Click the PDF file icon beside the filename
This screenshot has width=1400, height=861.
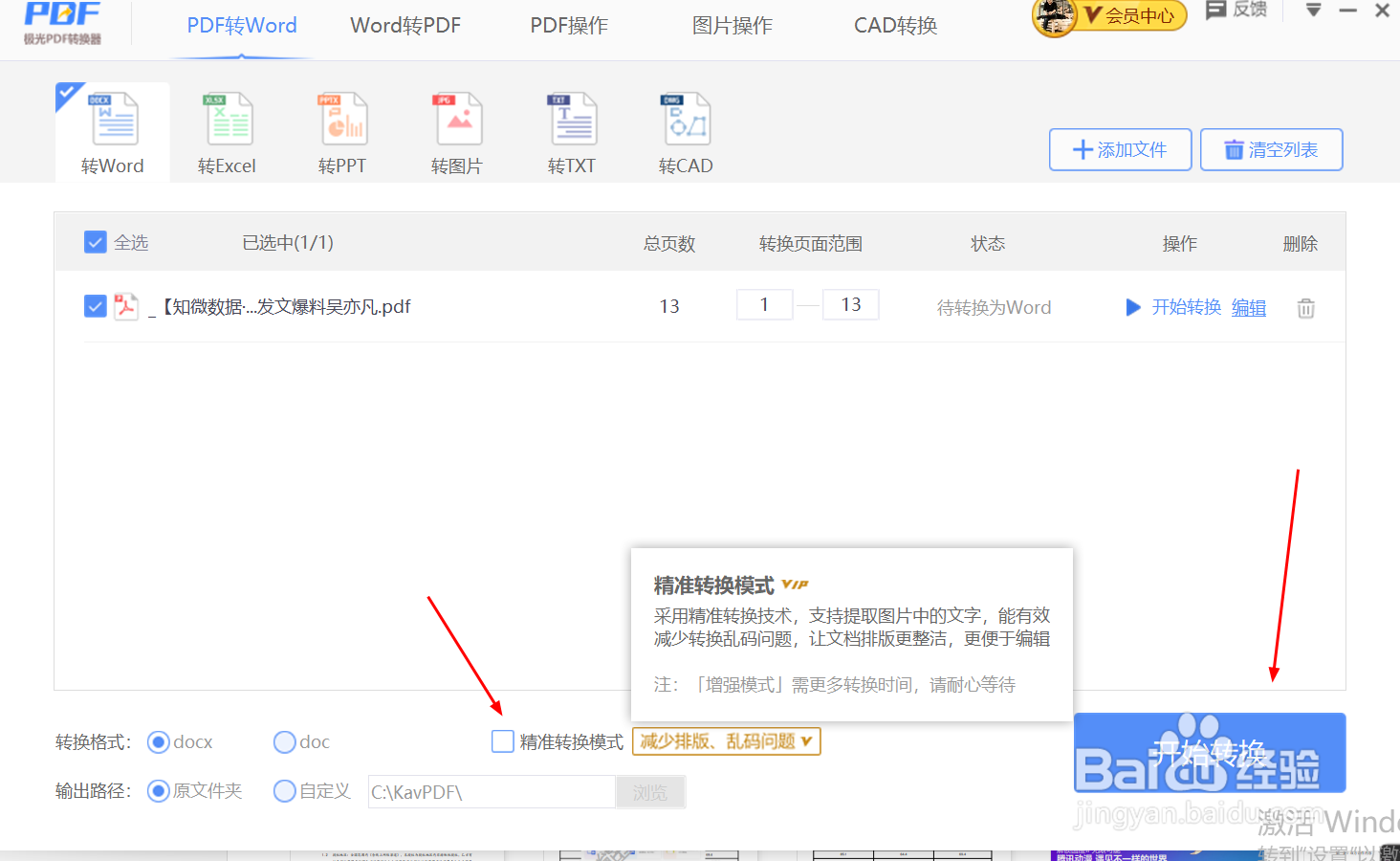(125, 306)
